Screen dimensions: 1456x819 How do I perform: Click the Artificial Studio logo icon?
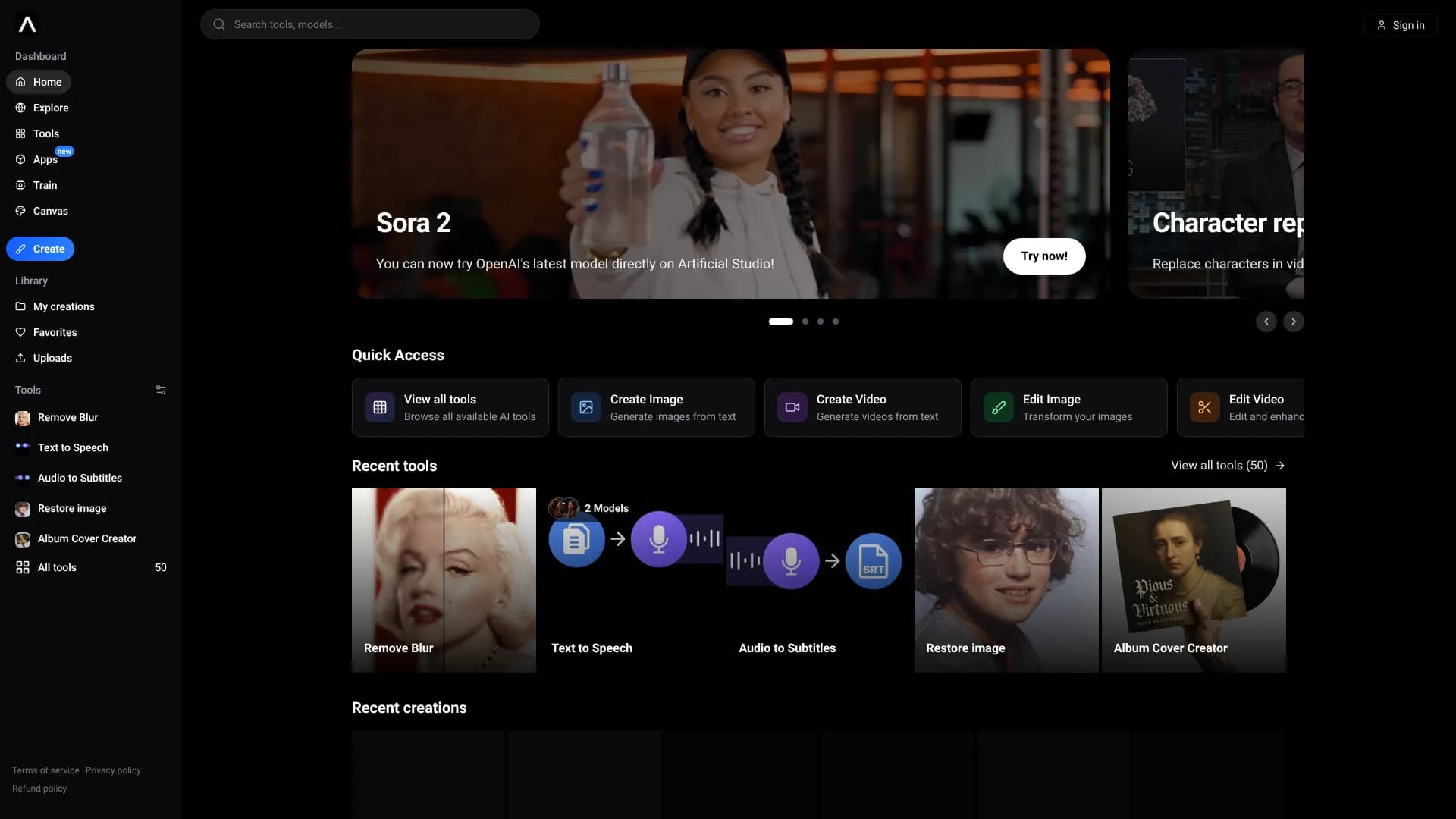tap(27, 24)
